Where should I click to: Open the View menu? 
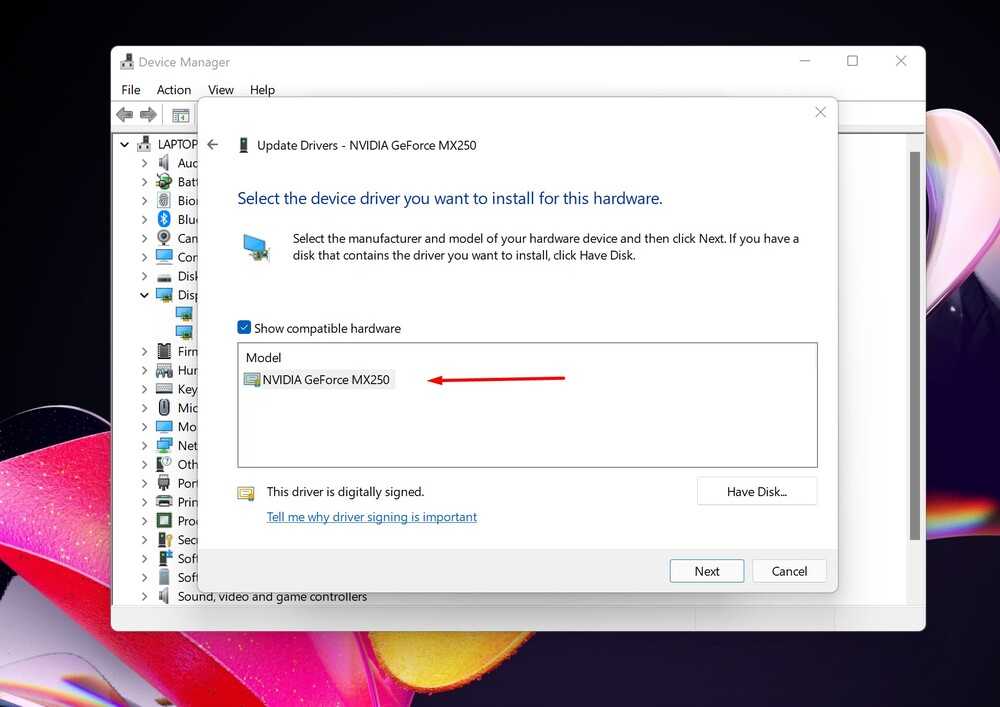pos(220,90)
